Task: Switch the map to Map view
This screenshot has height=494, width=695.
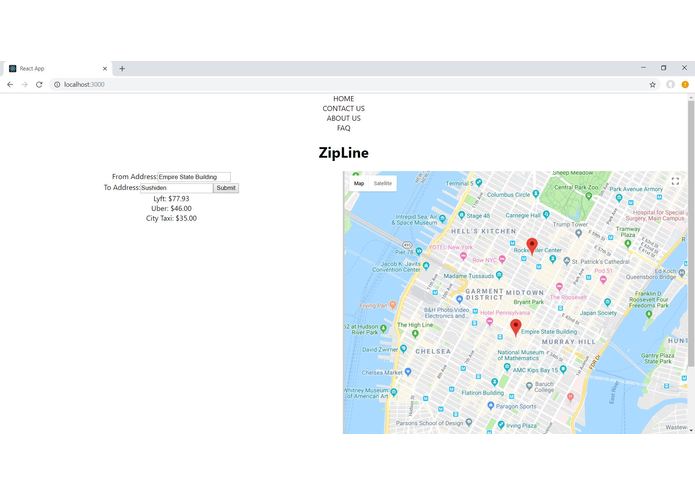Action: (359, 183)
